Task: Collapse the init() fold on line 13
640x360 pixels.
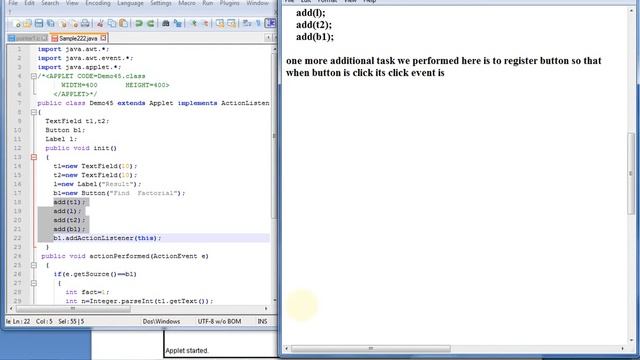Action: [34, 157]
